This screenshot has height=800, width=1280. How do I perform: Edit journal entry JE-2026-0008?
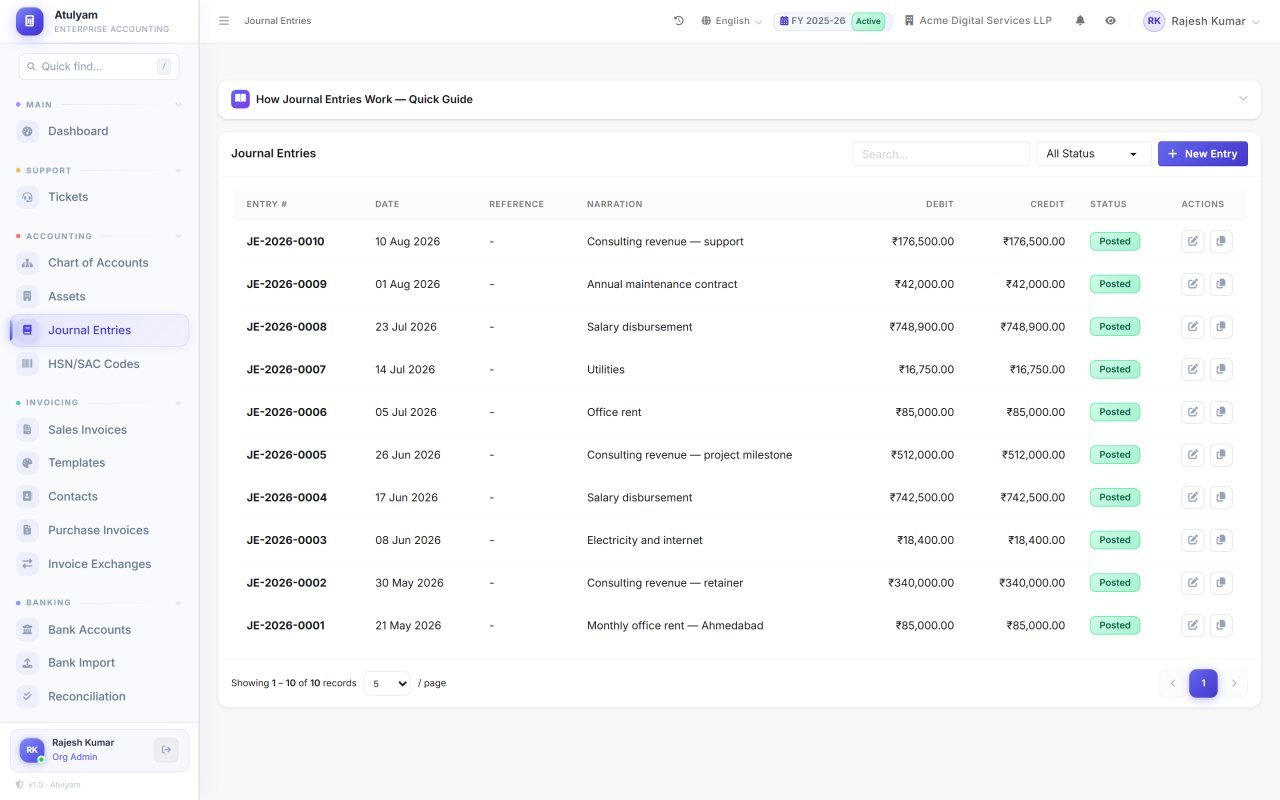point(1192,327)
